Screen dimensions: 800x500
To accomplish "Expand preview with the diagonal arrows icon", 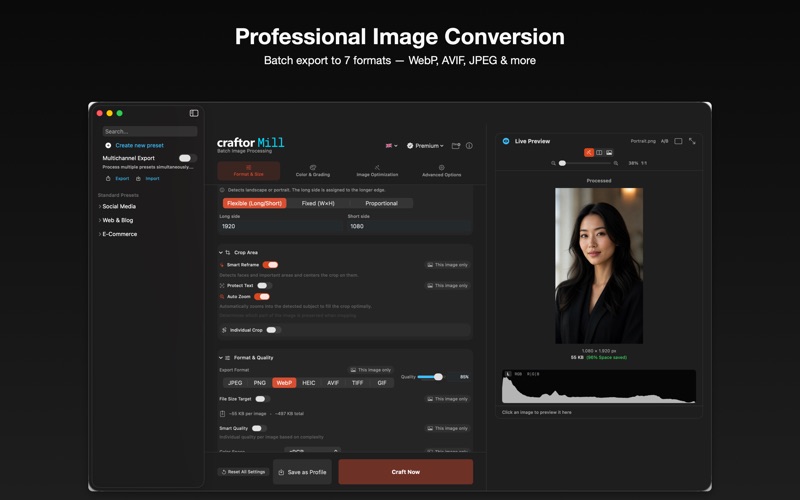I will click(692, 141).
